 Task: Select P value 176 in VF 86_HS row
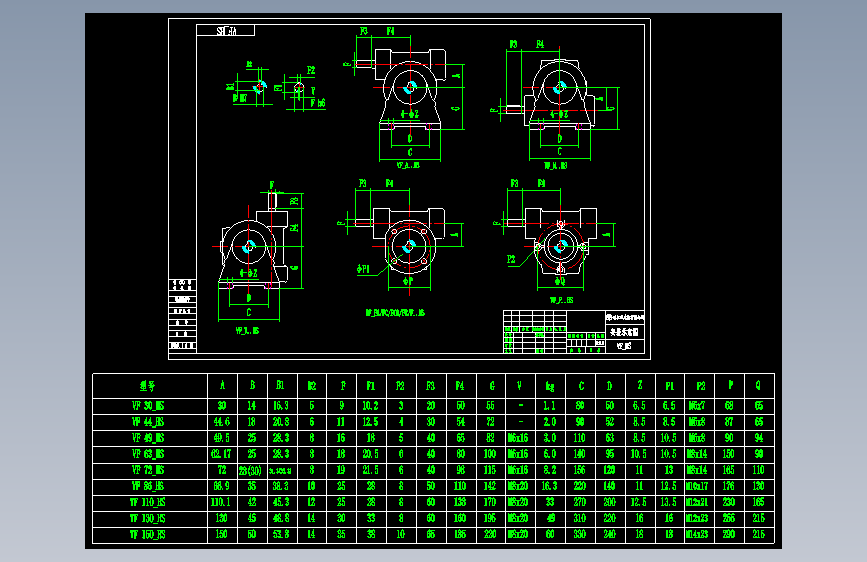(x=729, y=486)
